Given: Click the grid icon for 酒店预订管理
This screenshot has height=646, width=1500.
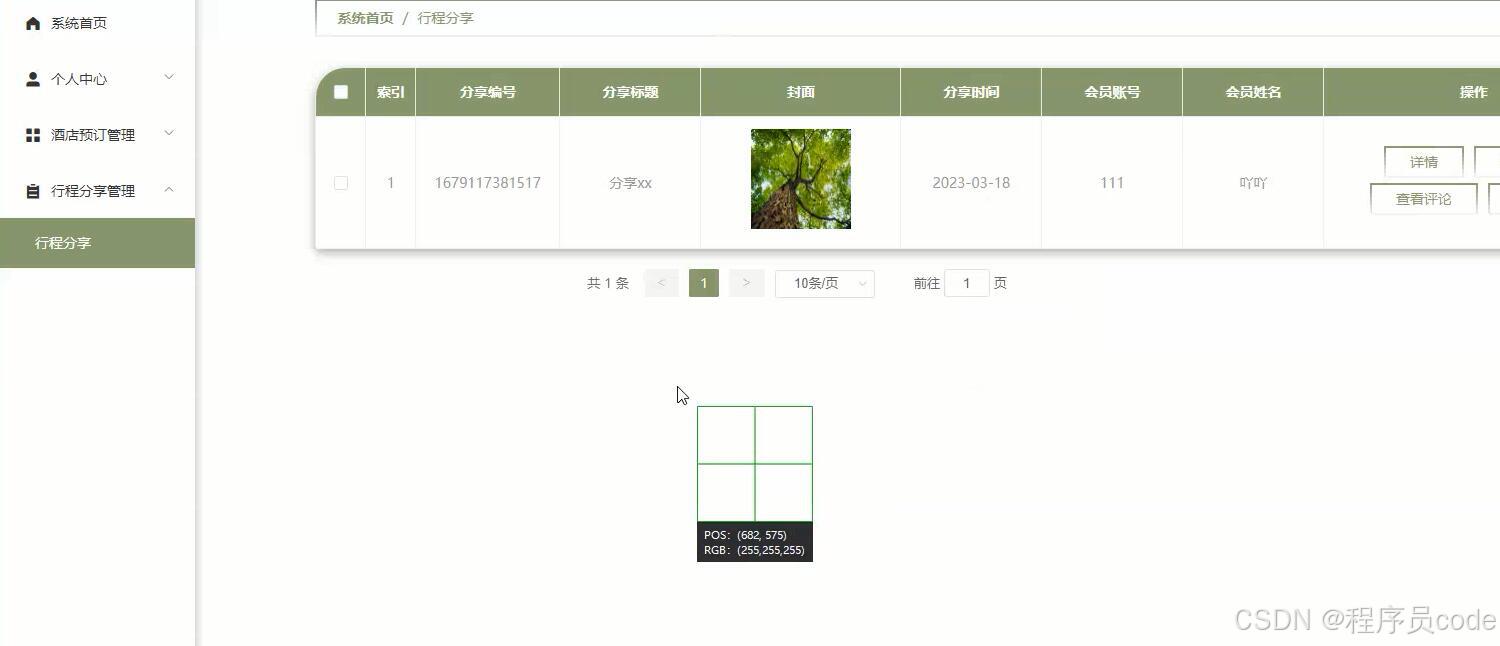Looking at the screenshot, I should (x=31, y=134).
